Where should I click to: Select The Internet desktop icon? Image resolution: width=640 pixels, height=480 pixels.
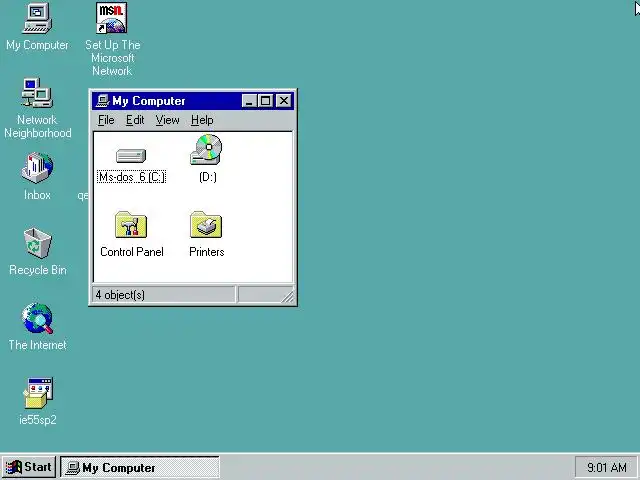click(x=37, y=318)
